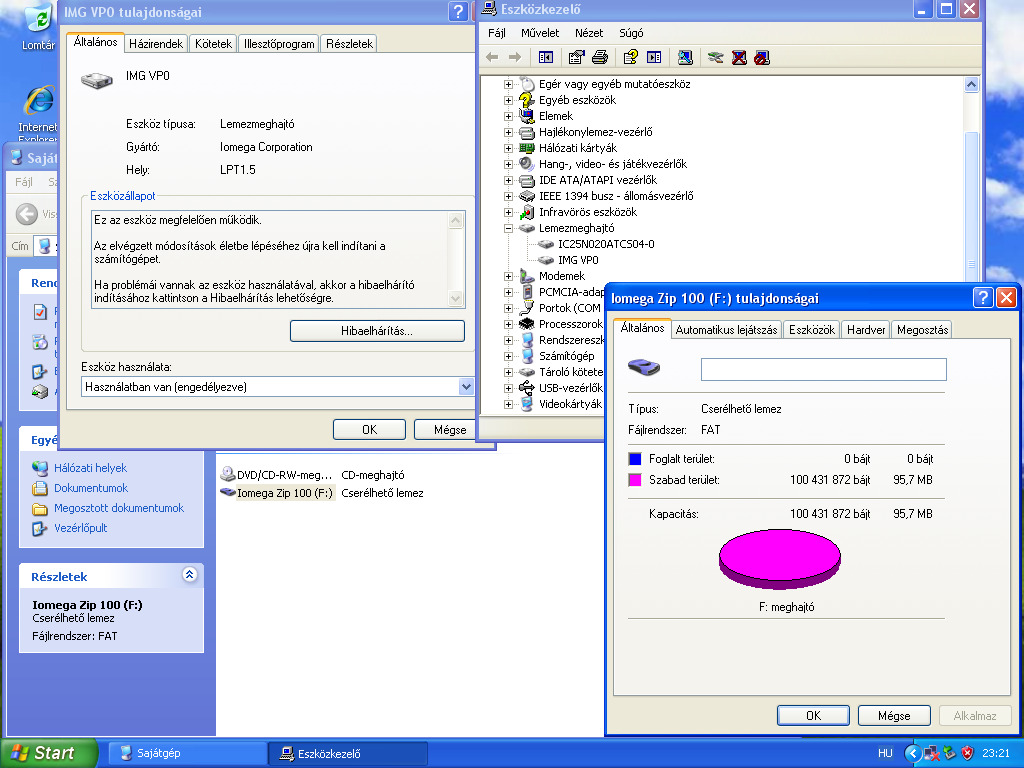
Task: Expand Infravörös eszközök tree node
Action: click(508, 212)
